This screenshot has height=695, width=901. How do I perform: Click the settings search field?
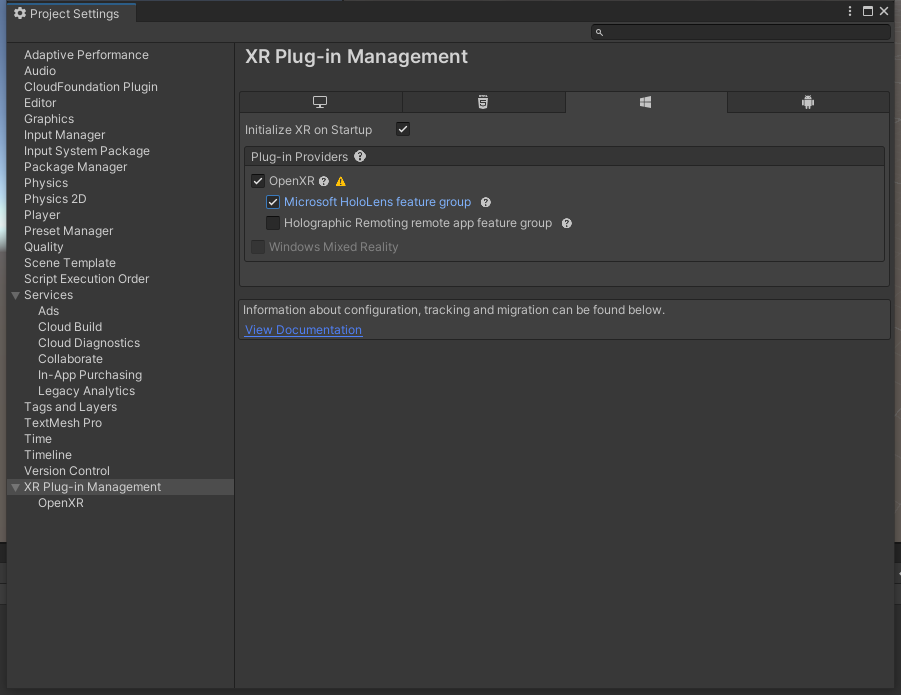(741, 32)
